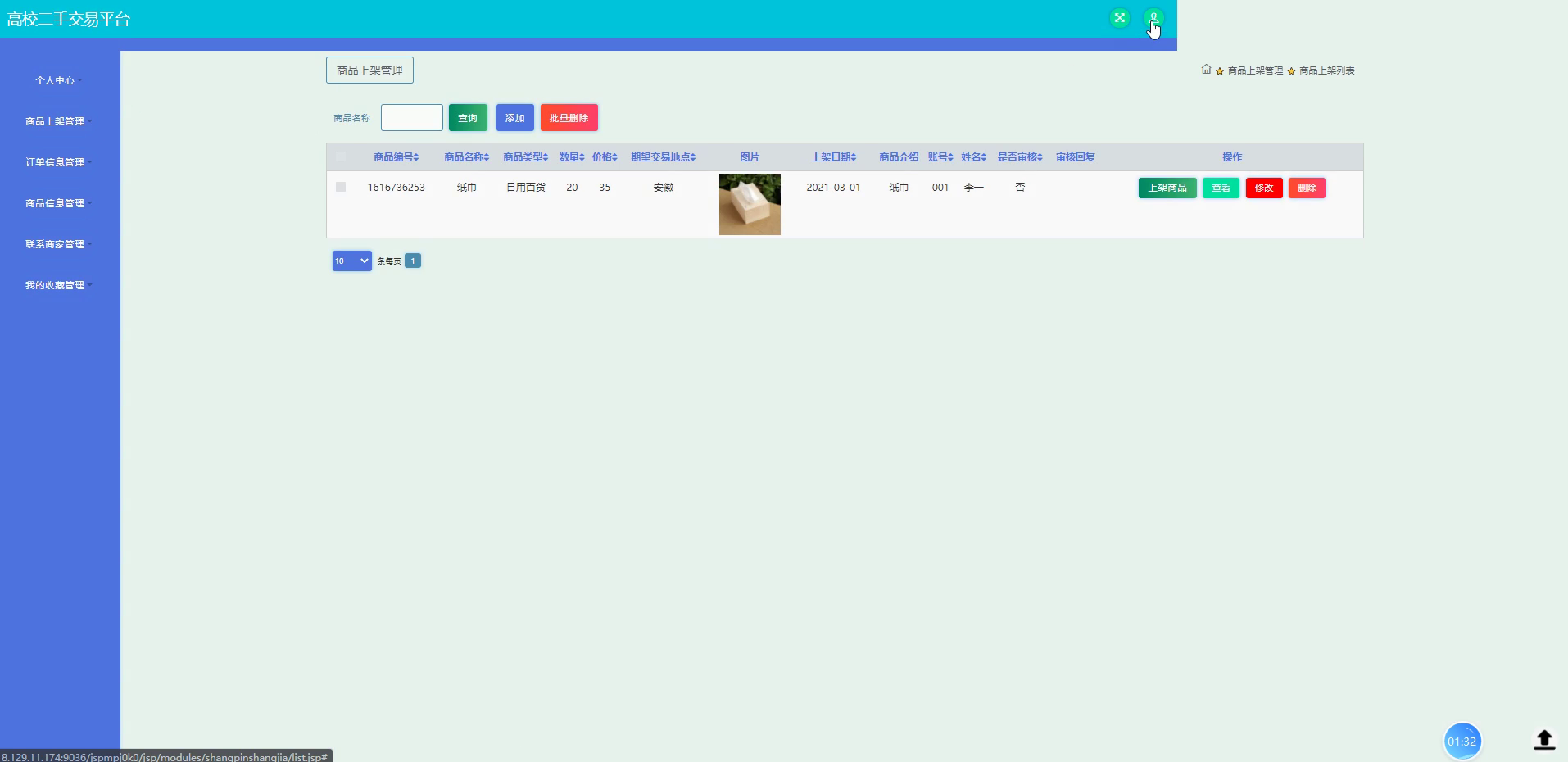This screenshot has width=1568, height=762.
Task: Click the cell showing 1616736253
Action: [x=397, y=188]
